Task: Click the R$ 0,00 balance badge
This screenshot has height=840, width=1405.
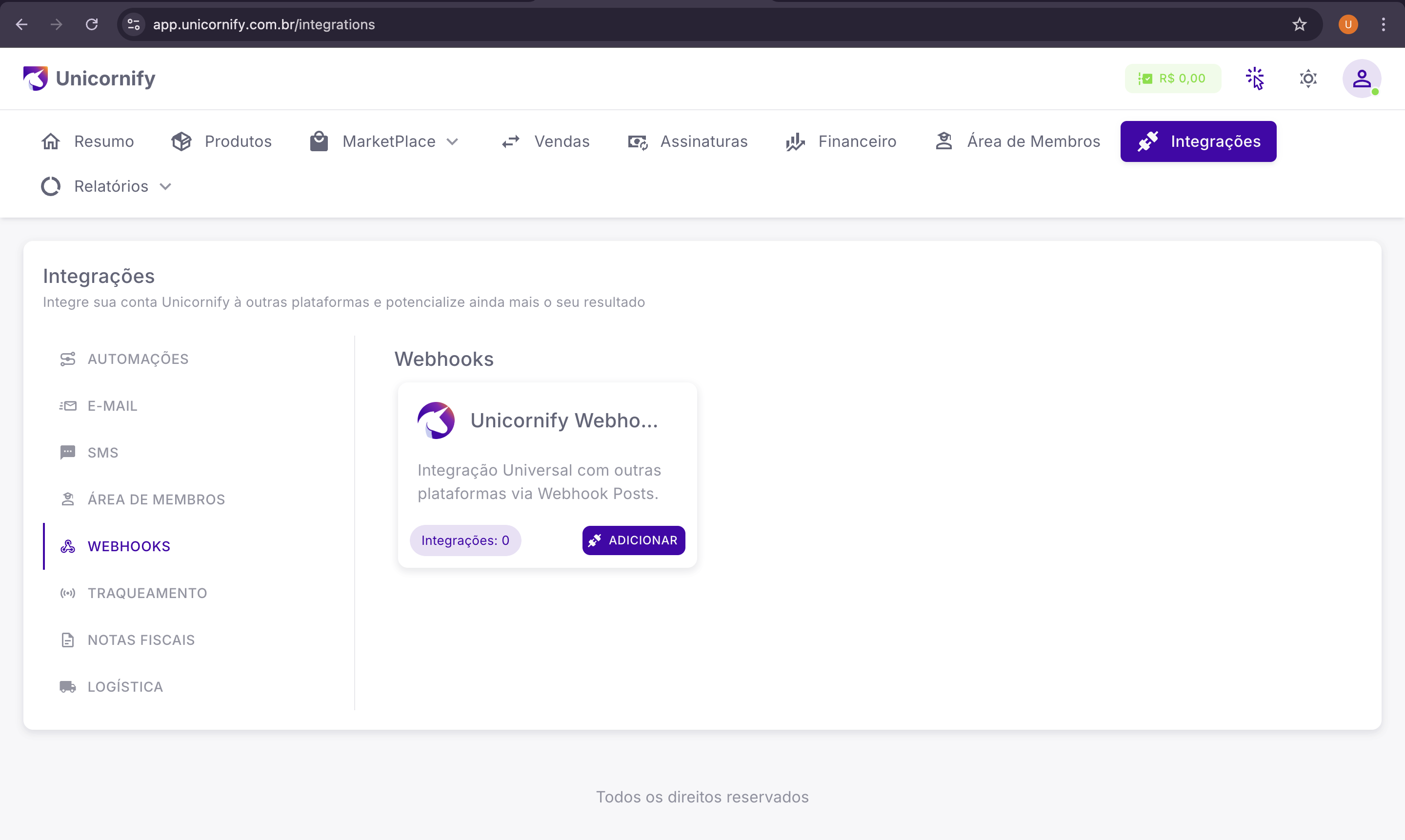Action: pos(1172,78)
